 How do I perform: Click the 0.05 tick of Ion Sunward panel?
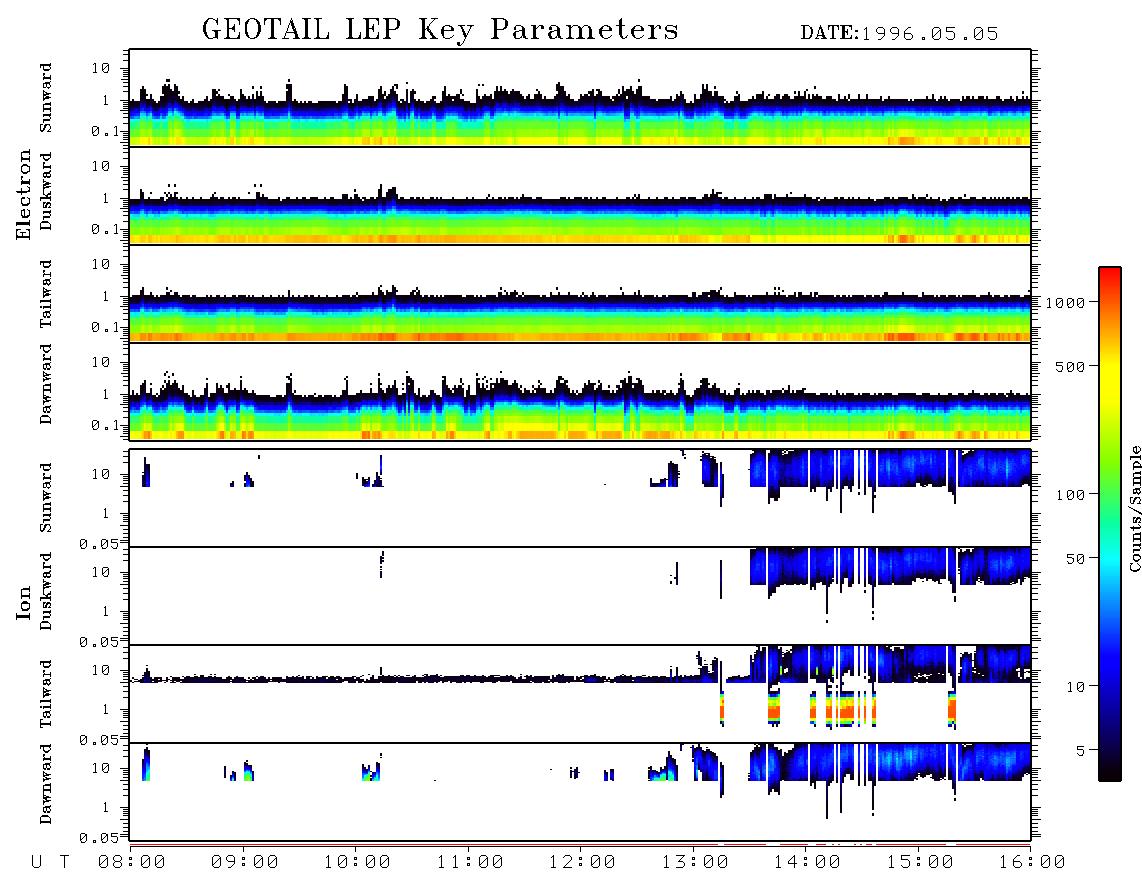98,544
